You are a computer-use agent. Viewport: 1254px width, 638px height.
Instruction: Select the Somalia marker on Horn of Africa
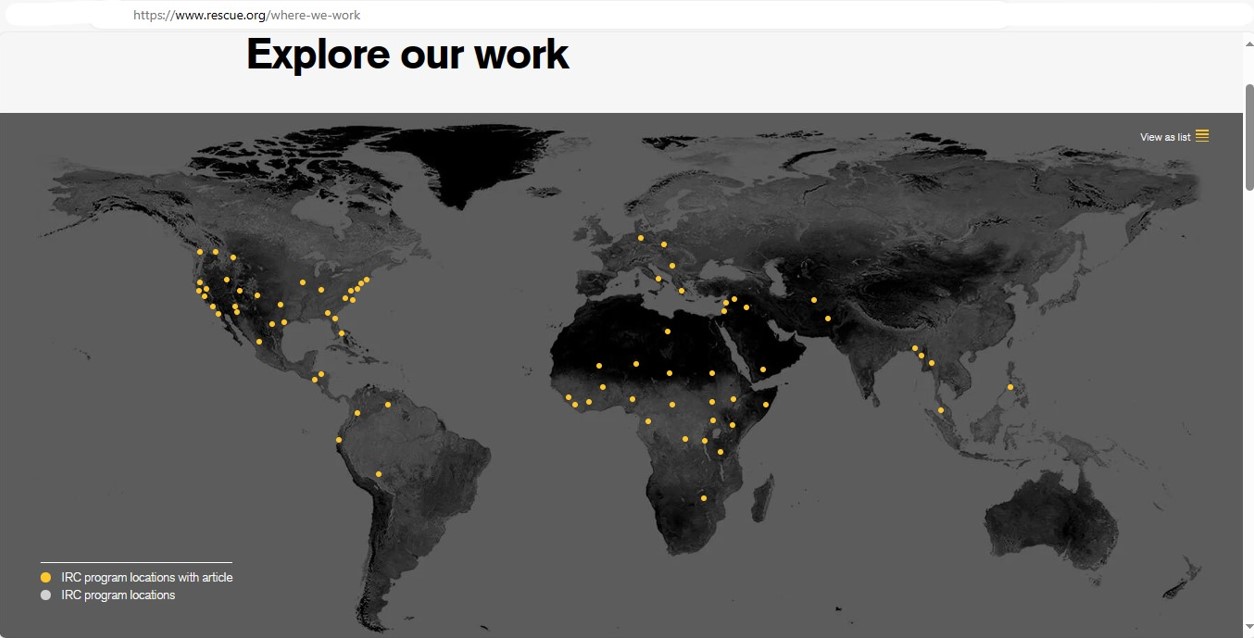pyautogui.click(x=765, y=405)
